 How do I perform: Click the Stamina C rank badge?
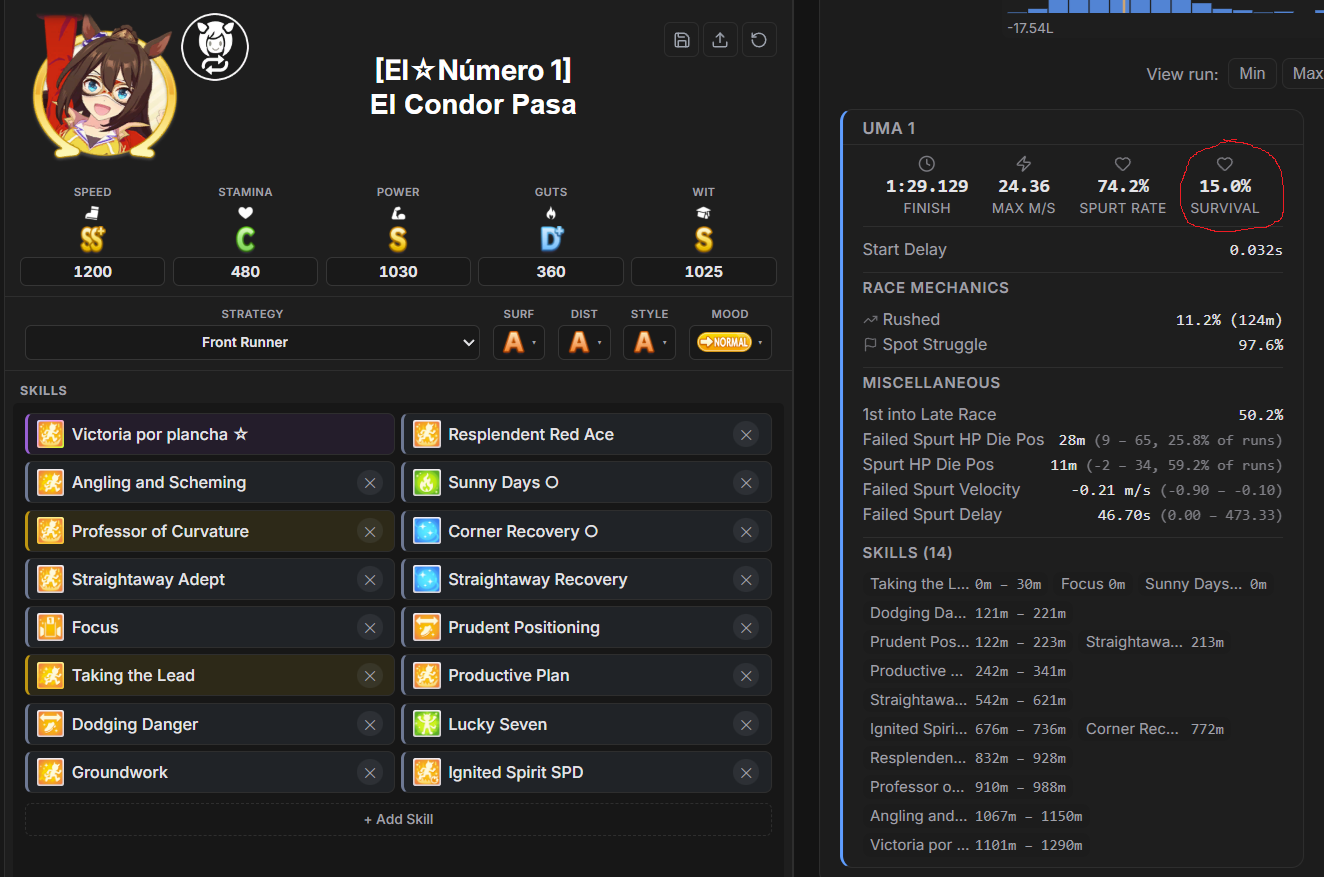245,239
